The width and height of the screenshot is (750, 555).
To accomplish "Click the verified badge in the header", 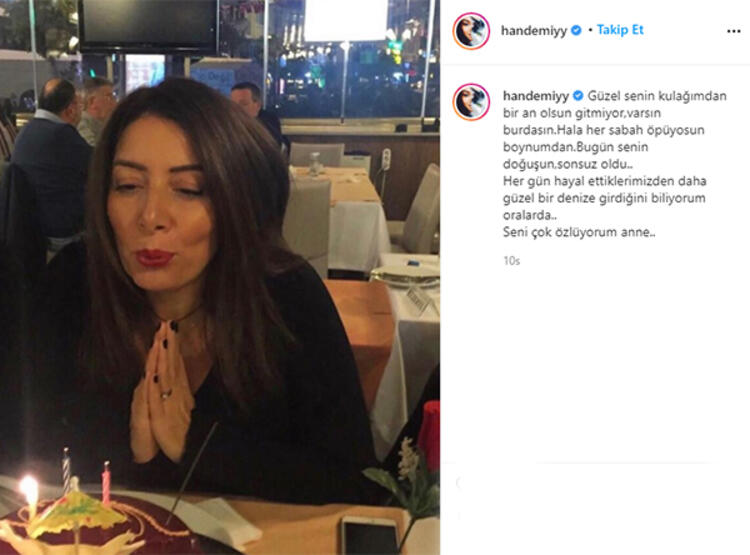I will pos(576,30).
